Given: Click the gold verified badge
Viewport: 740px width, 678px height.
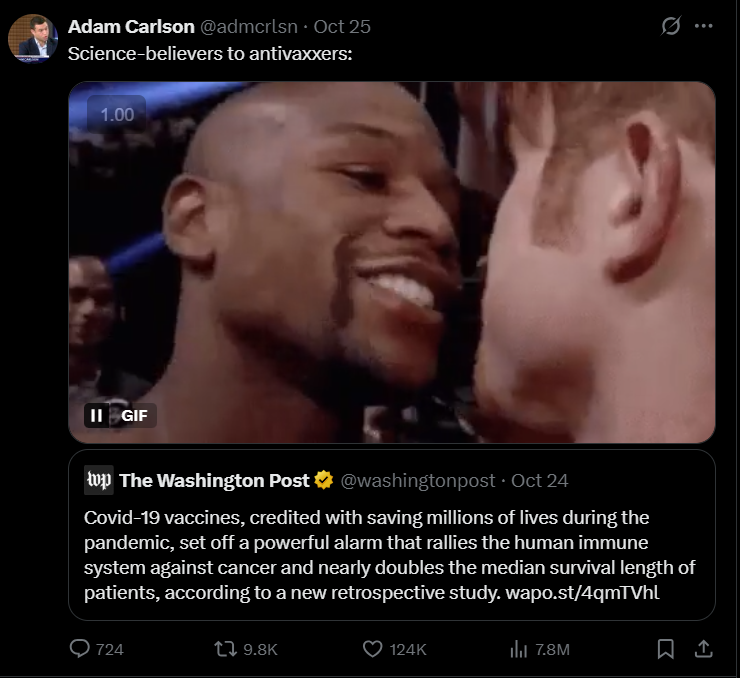Looking at the screenshot, I should tap(324, 480).
